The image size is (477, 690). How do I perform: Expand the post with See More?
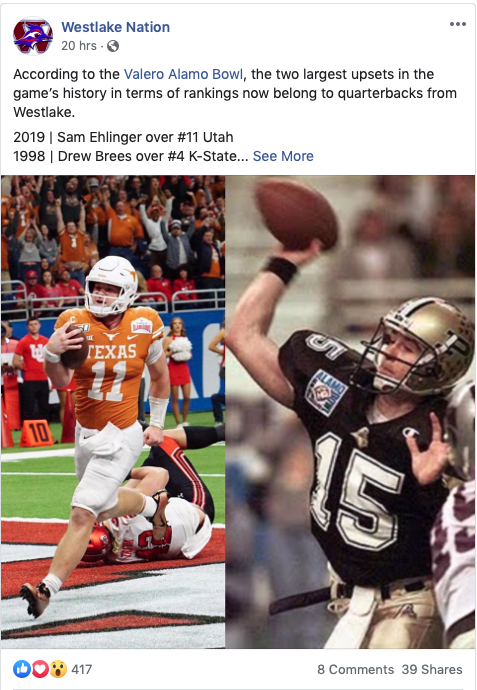click(283, 156)
